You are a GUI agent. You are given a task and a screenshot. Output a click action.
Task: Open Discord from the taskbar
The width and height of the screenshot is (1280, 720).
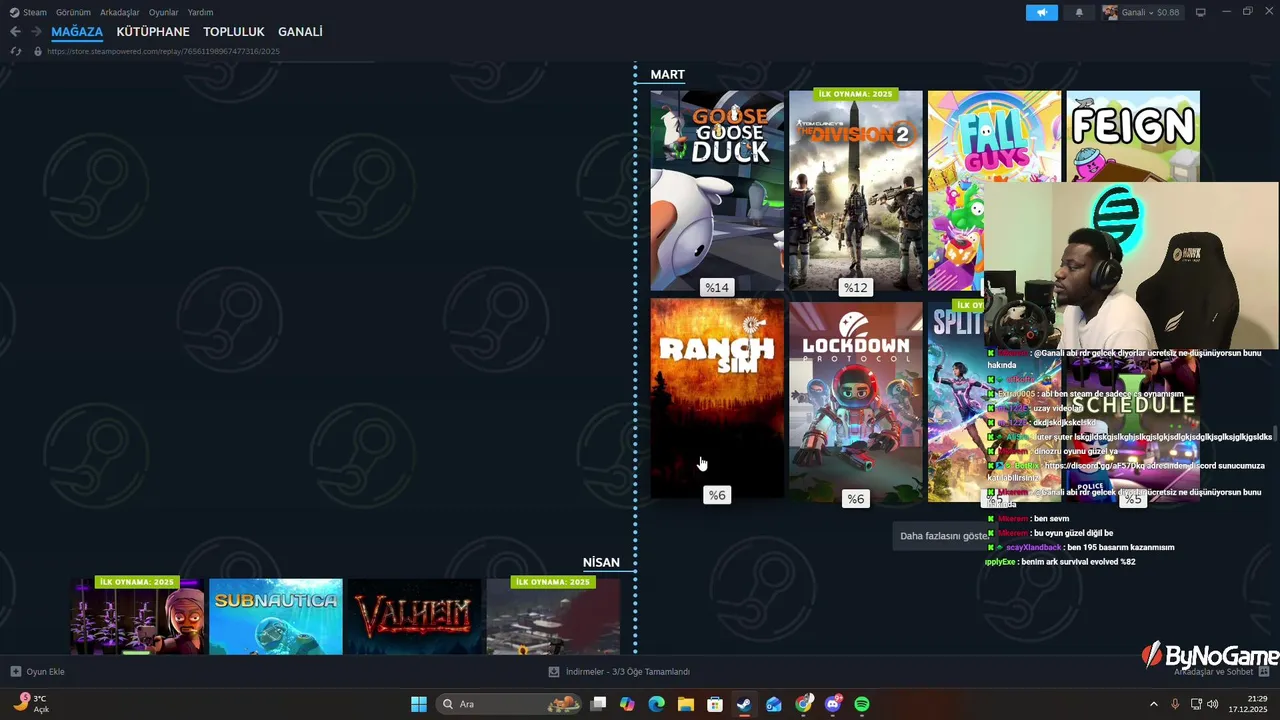click(x=833, y=704)
